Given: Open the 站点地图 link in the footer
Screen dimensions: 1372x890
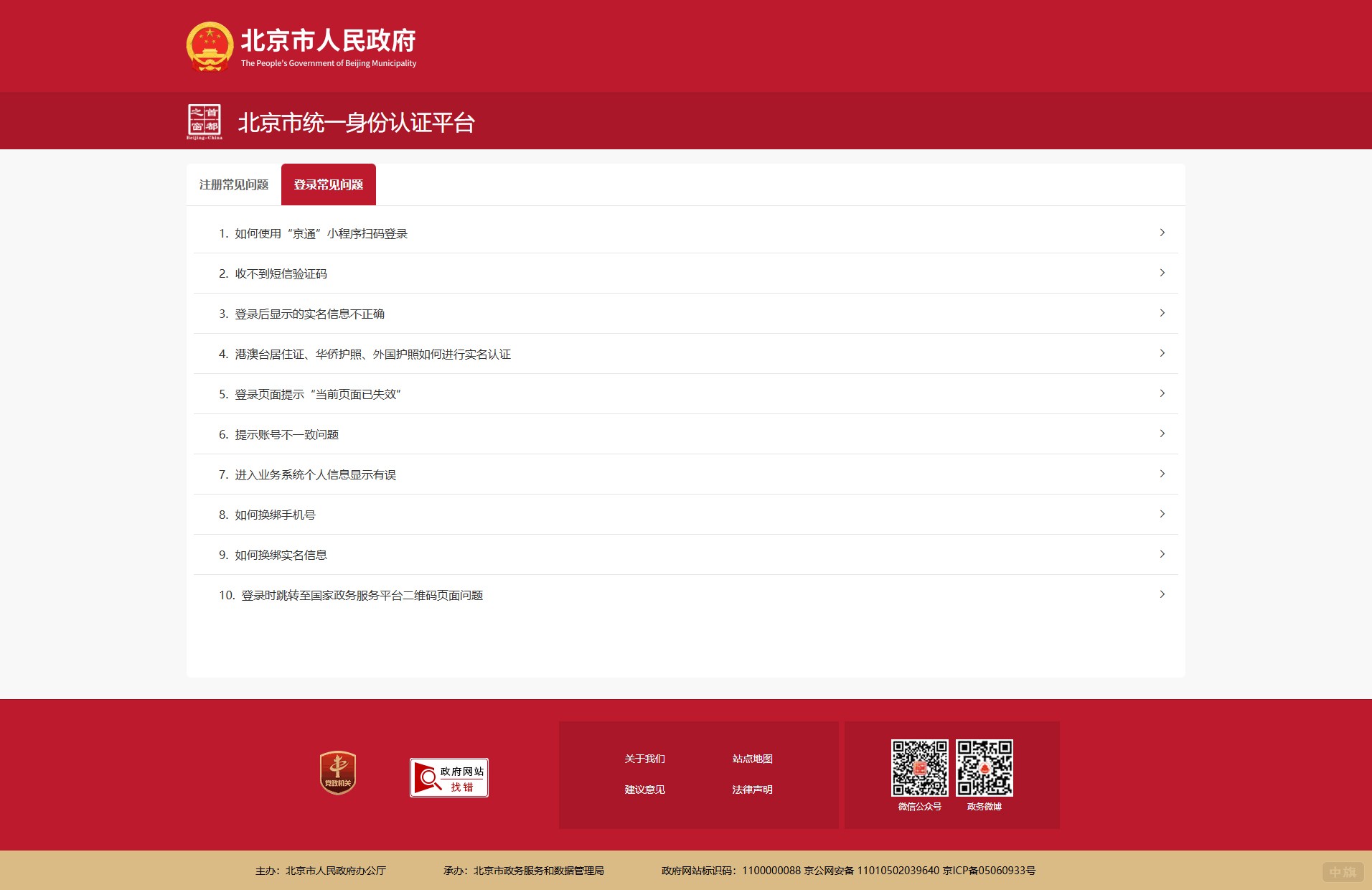Looking at the screenshot, I should [751, 758].
